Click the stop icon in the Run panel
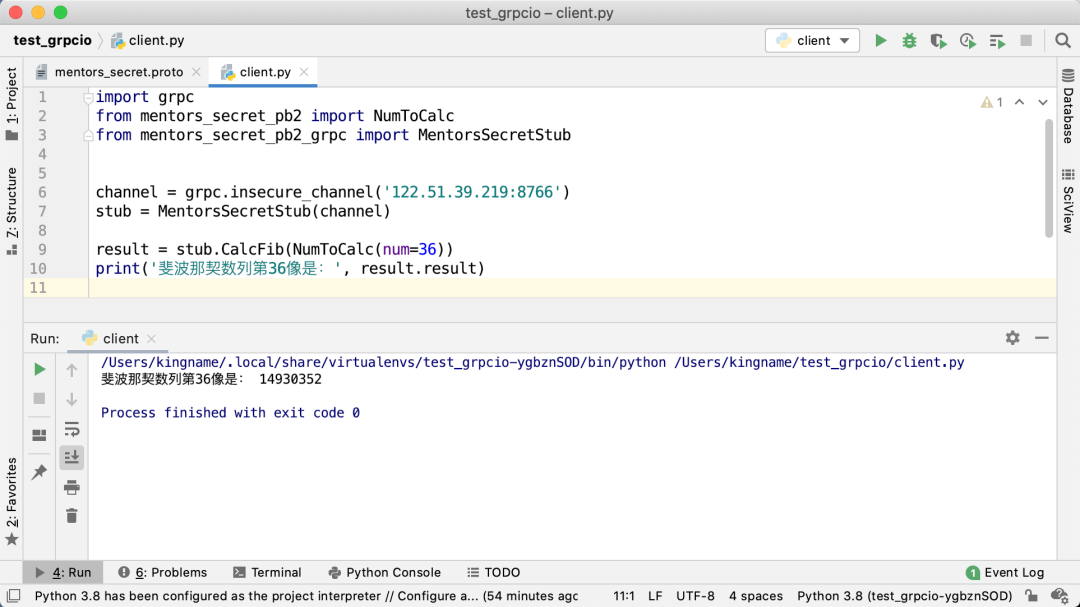This screenshot has width=1080, height=607. click(39, 398)
